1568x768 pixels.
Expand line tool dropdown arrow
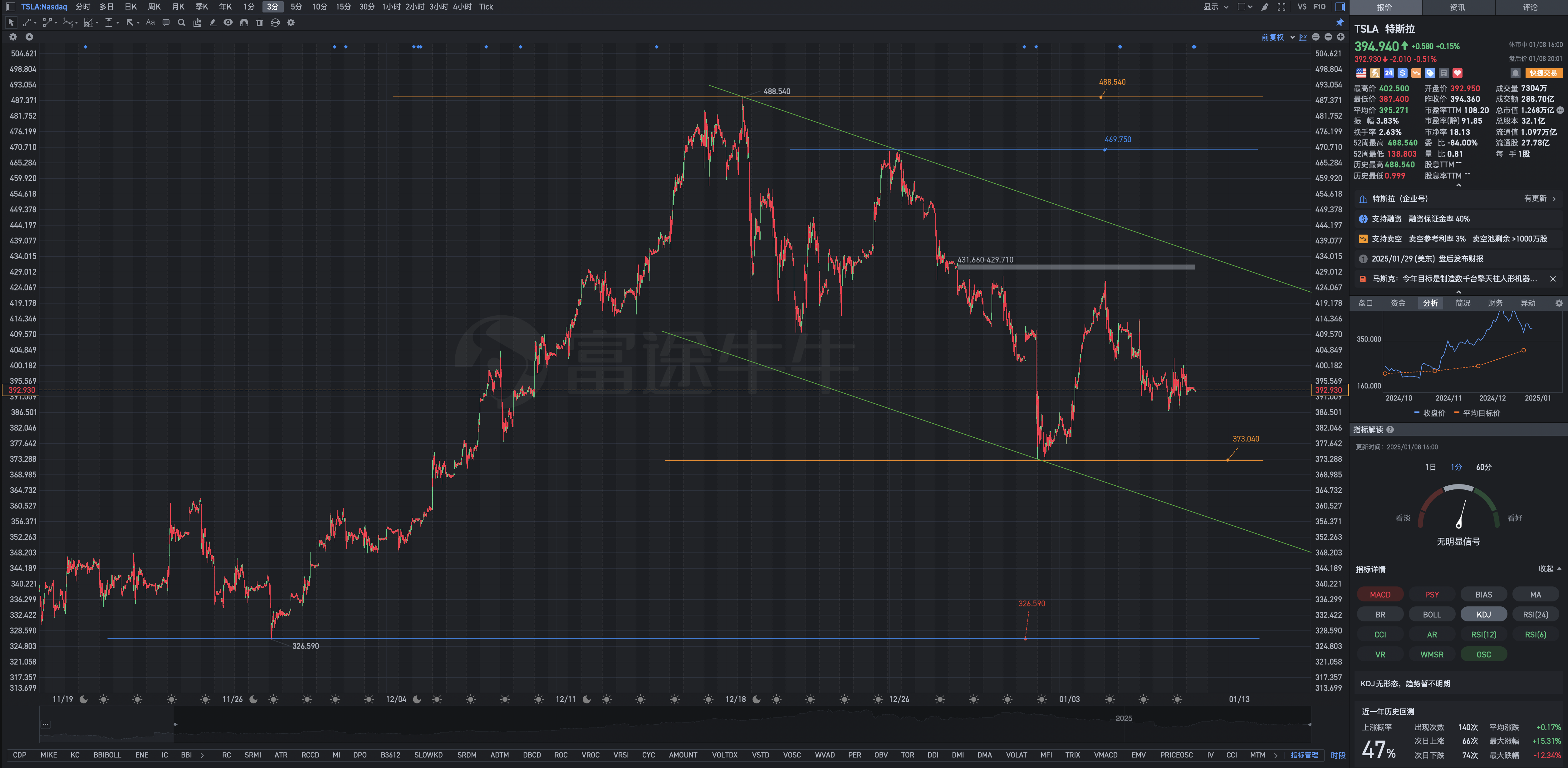(35, 23)
